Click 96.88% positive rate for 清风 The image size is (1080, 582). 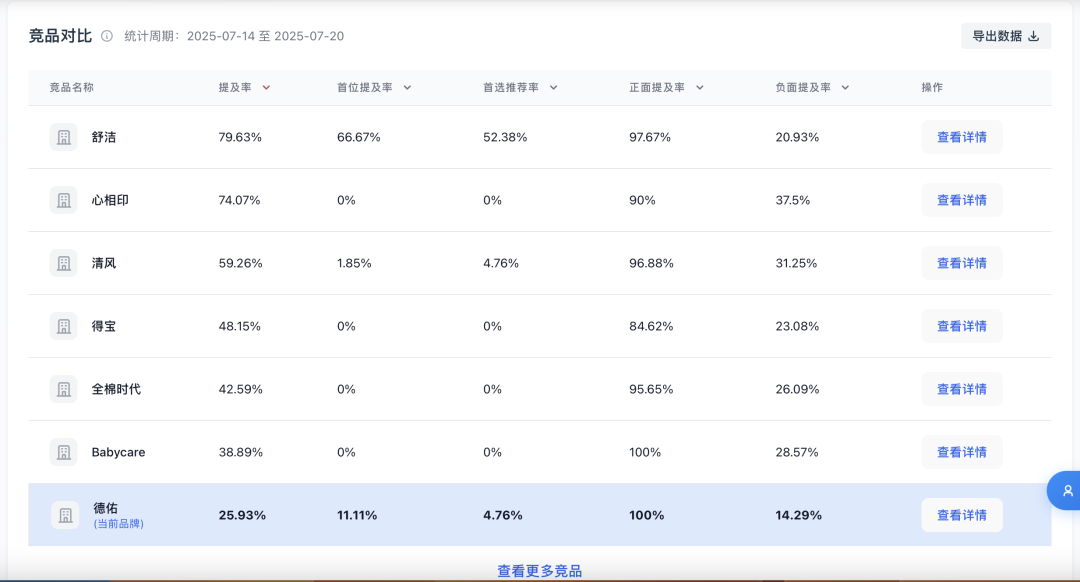coord(652,263)
